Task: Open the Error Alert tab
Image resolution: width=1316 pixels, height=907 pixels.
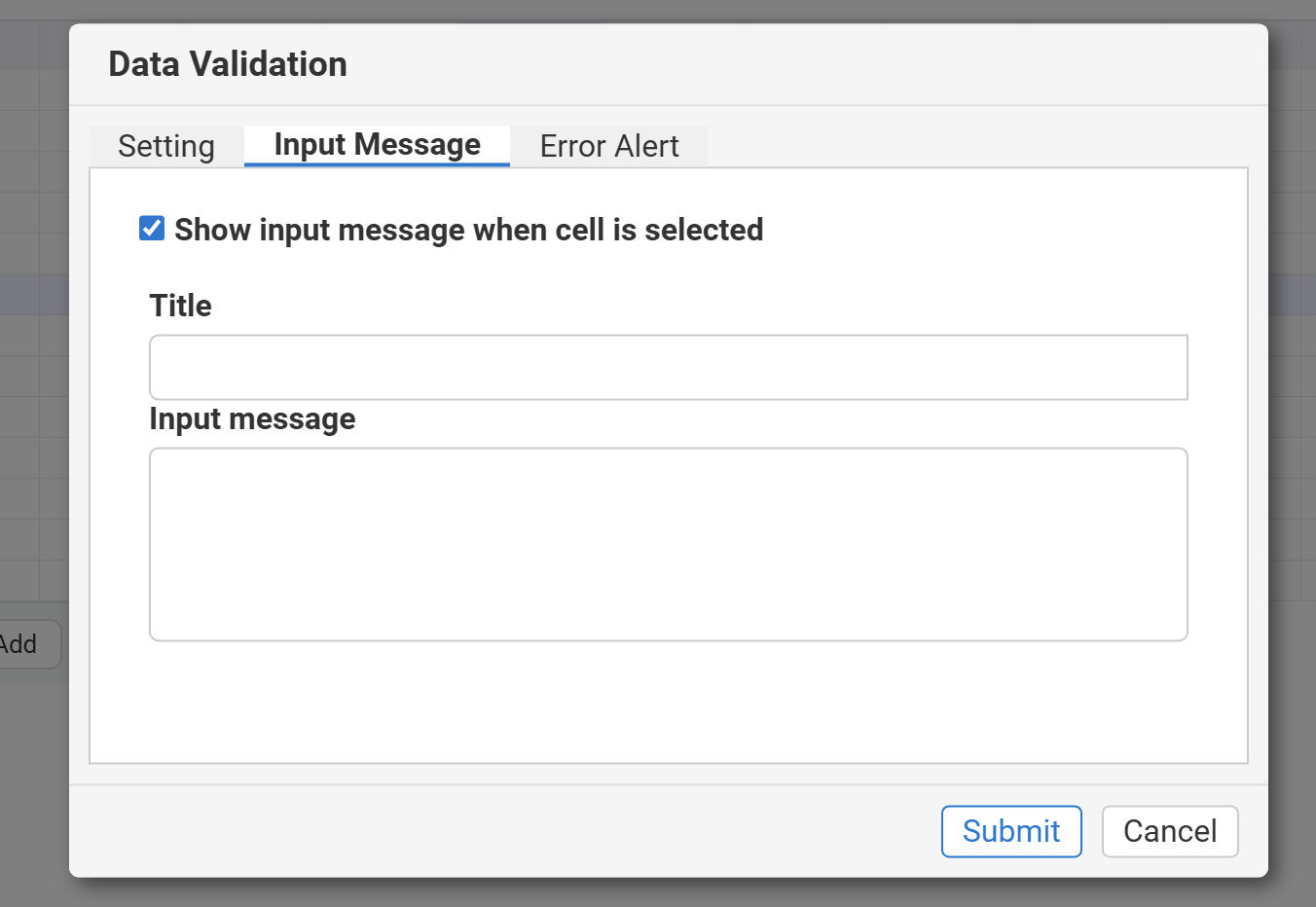Action: [x=609, y=146]
